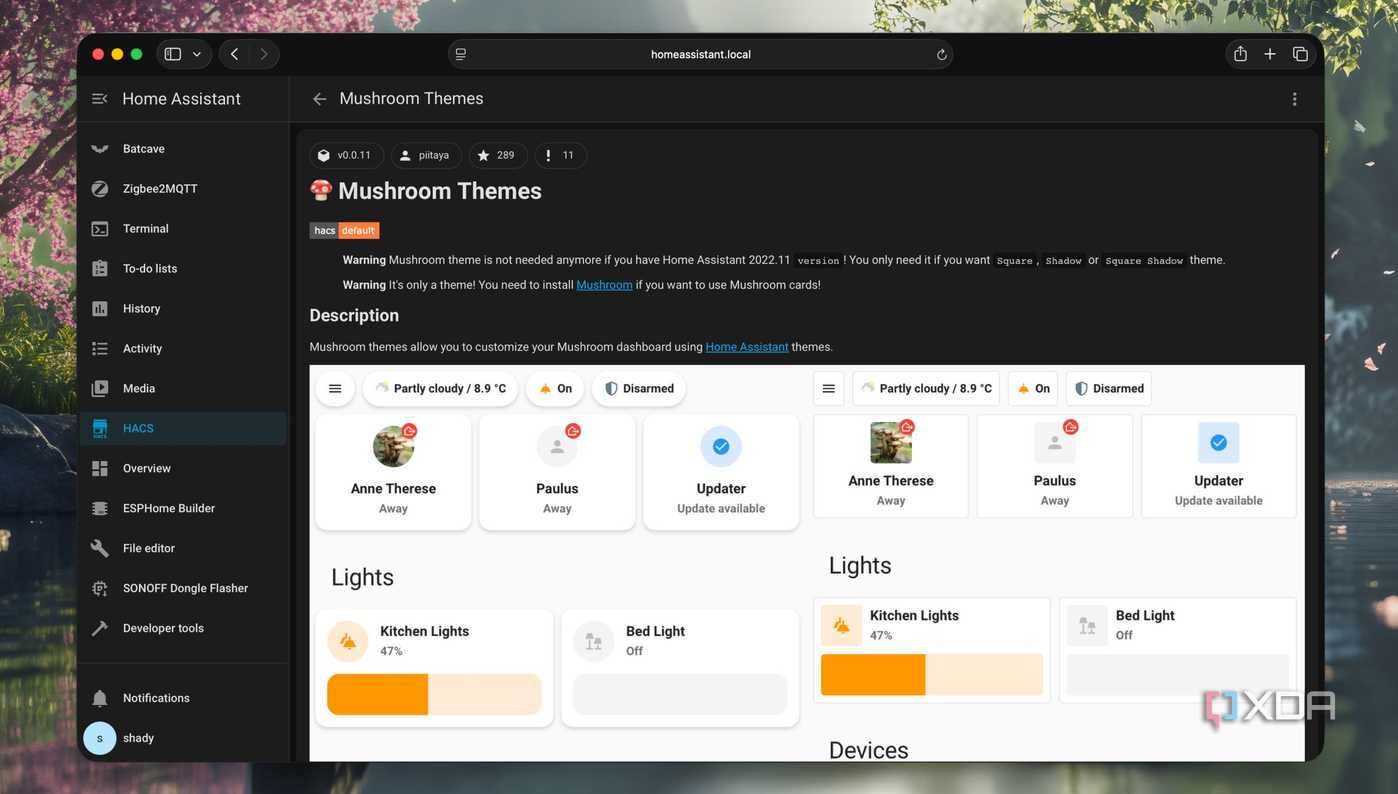This screenshot has width=1398, height=794.
Task: Follow the Mushroom link in warning
Action: click(x=604, y=285)
